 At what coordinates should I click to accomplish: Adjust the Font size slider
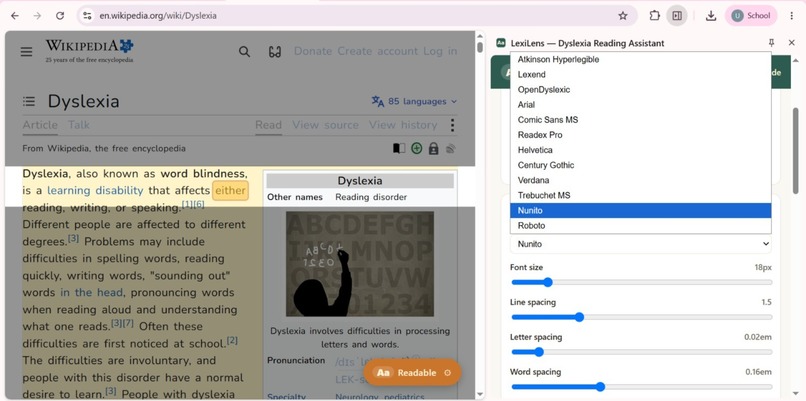(642, 282)
